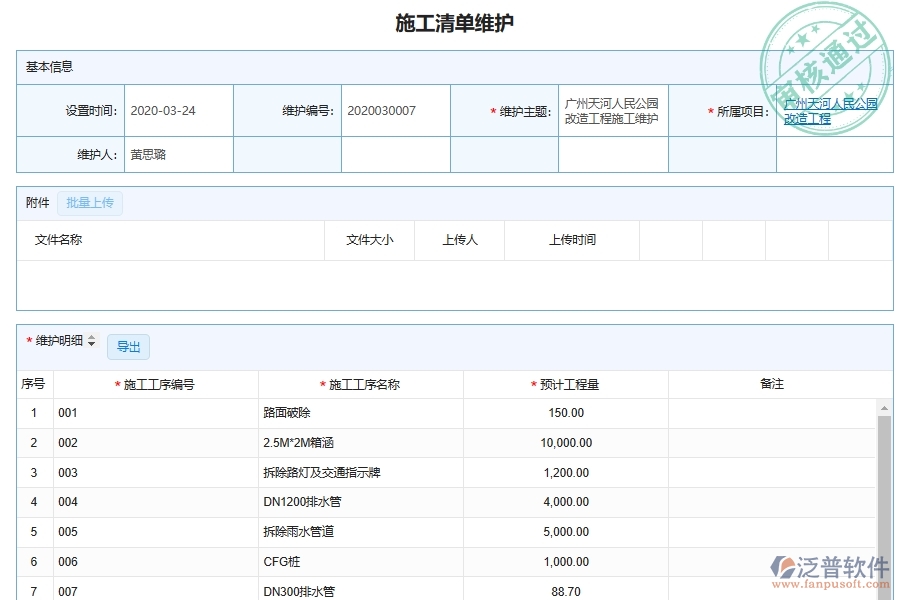Image resolution: width=900 pixels, height=600 pixels.
Task: Click the 预计工程量 column header
Action: click(567, 383)
